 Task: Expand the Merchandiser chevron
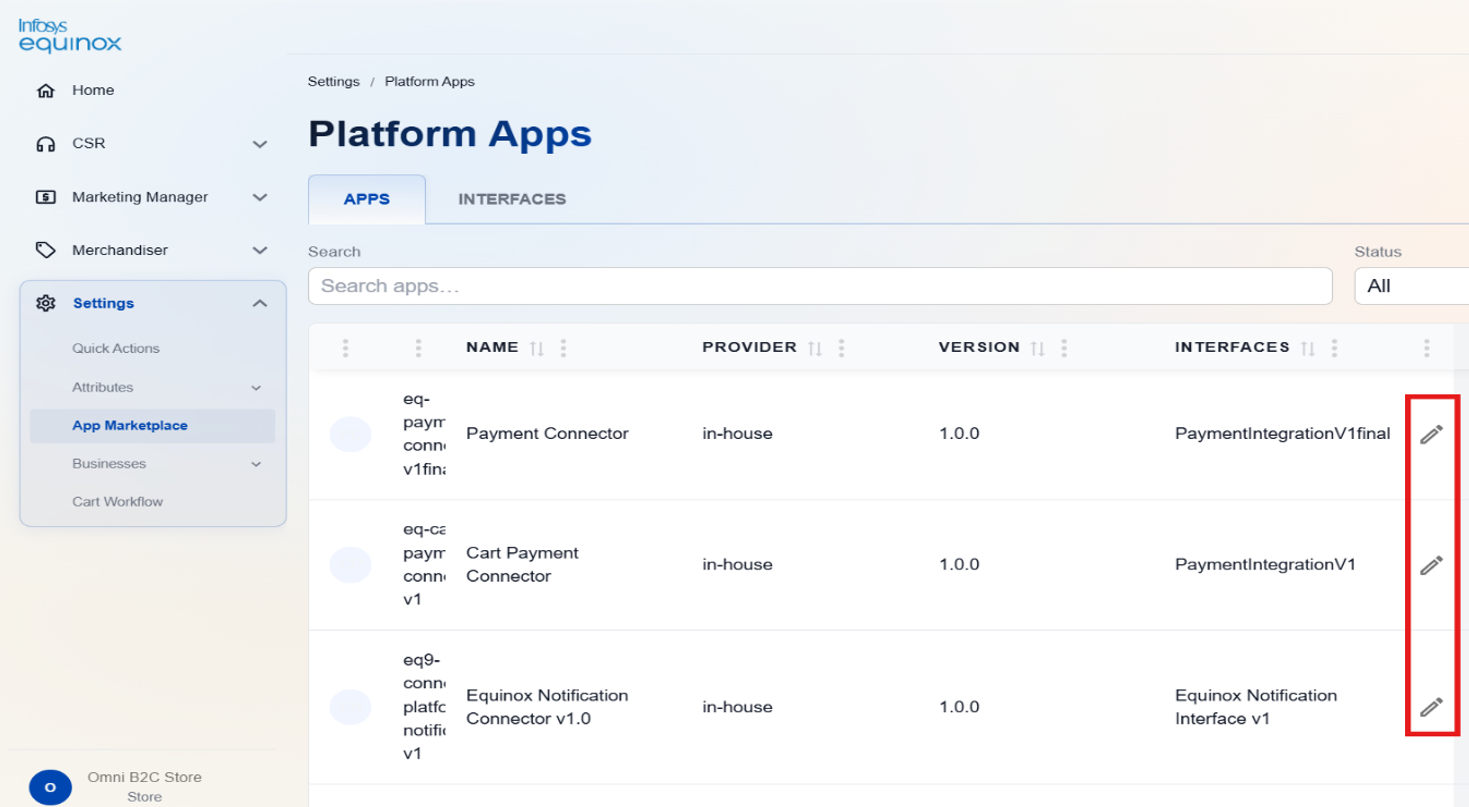260,250
